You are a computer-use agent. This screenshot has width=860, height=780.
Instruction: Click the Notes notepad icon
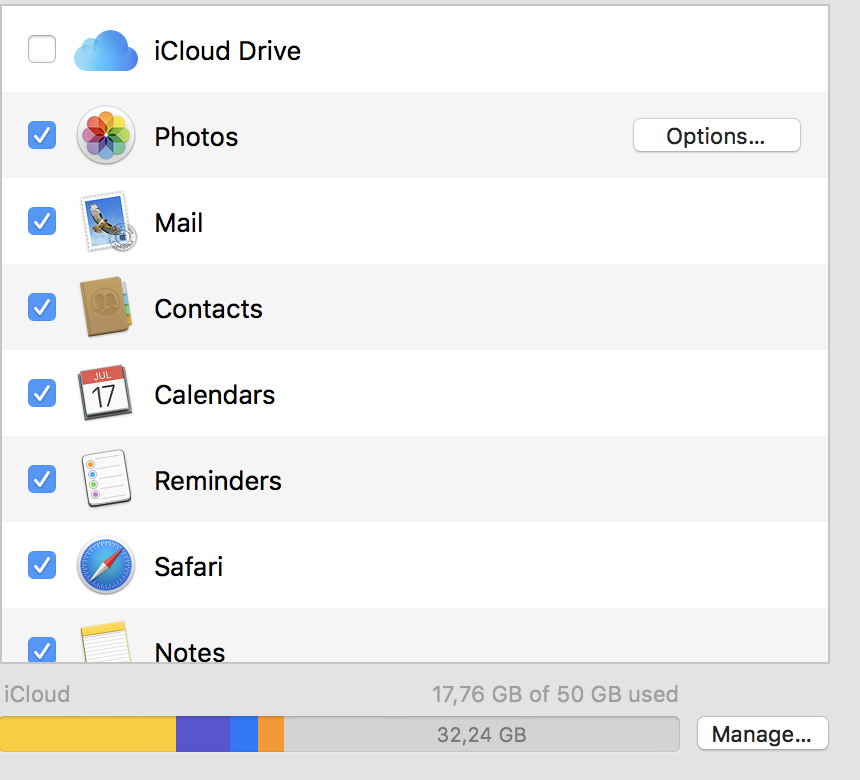(105, 644)
